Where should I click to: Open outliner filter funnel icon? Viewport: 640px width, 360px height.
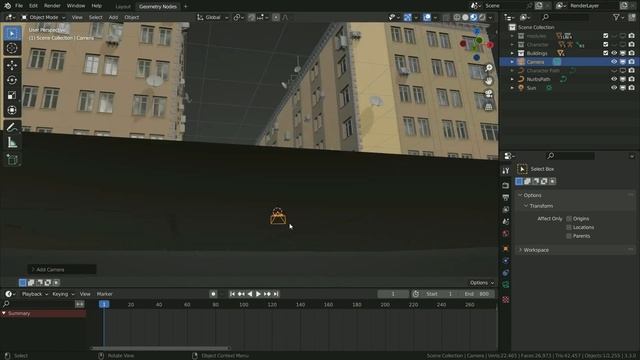[x=616, y=17]
